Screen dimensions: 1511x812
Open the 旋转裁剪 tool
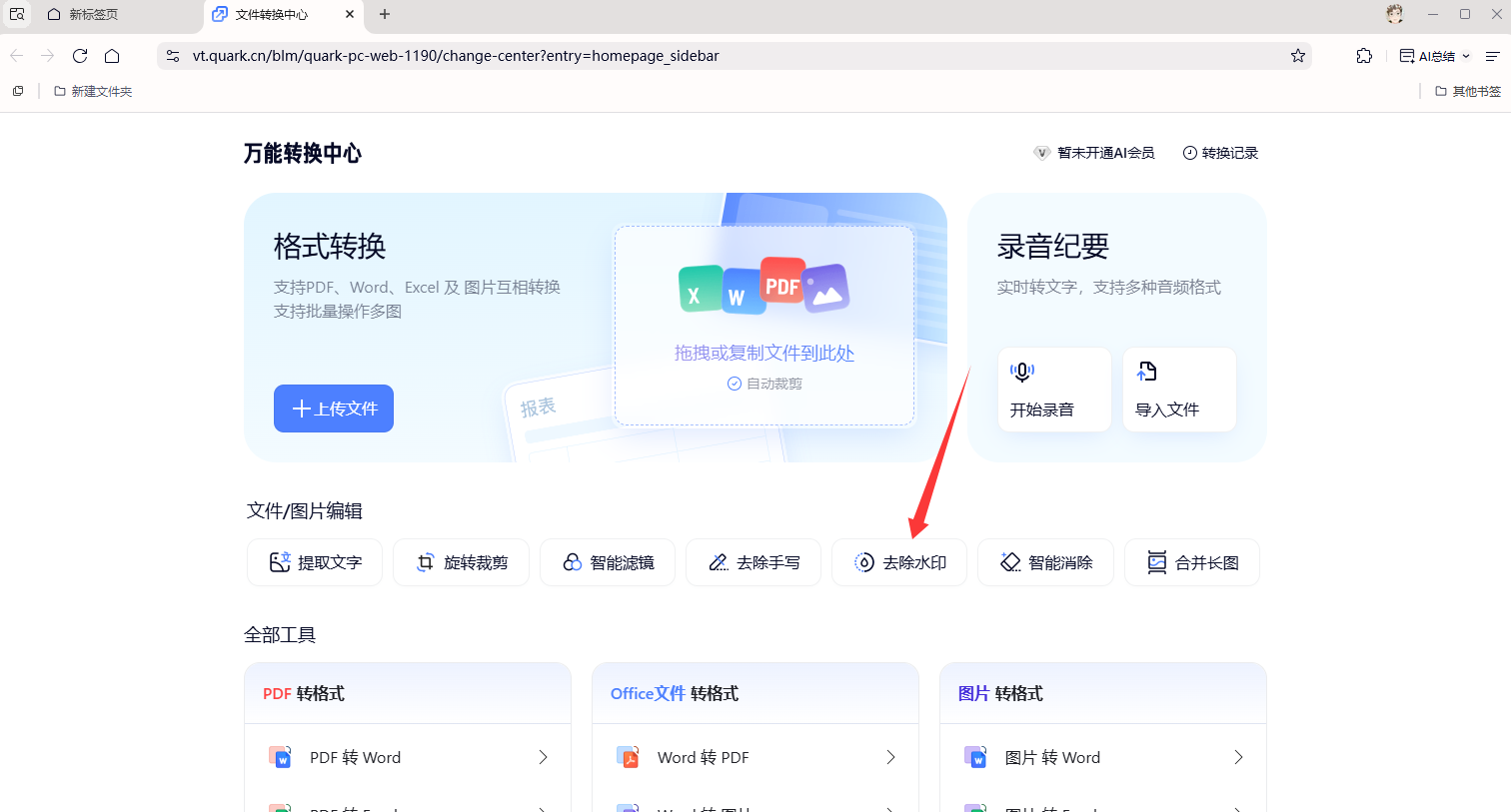(x=461, y=562)
